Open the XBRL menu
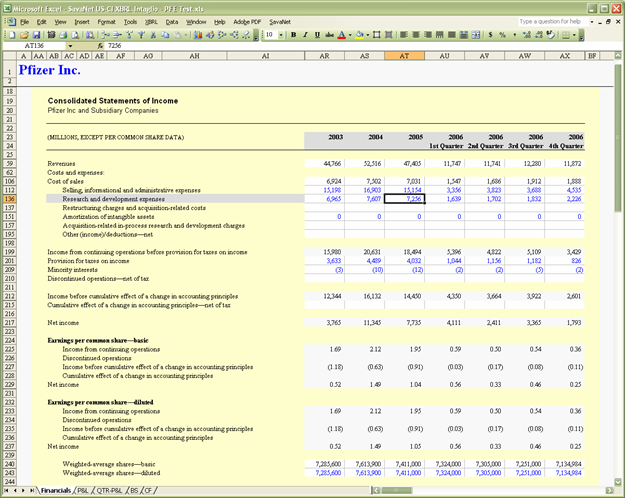 tap(151, 22)
